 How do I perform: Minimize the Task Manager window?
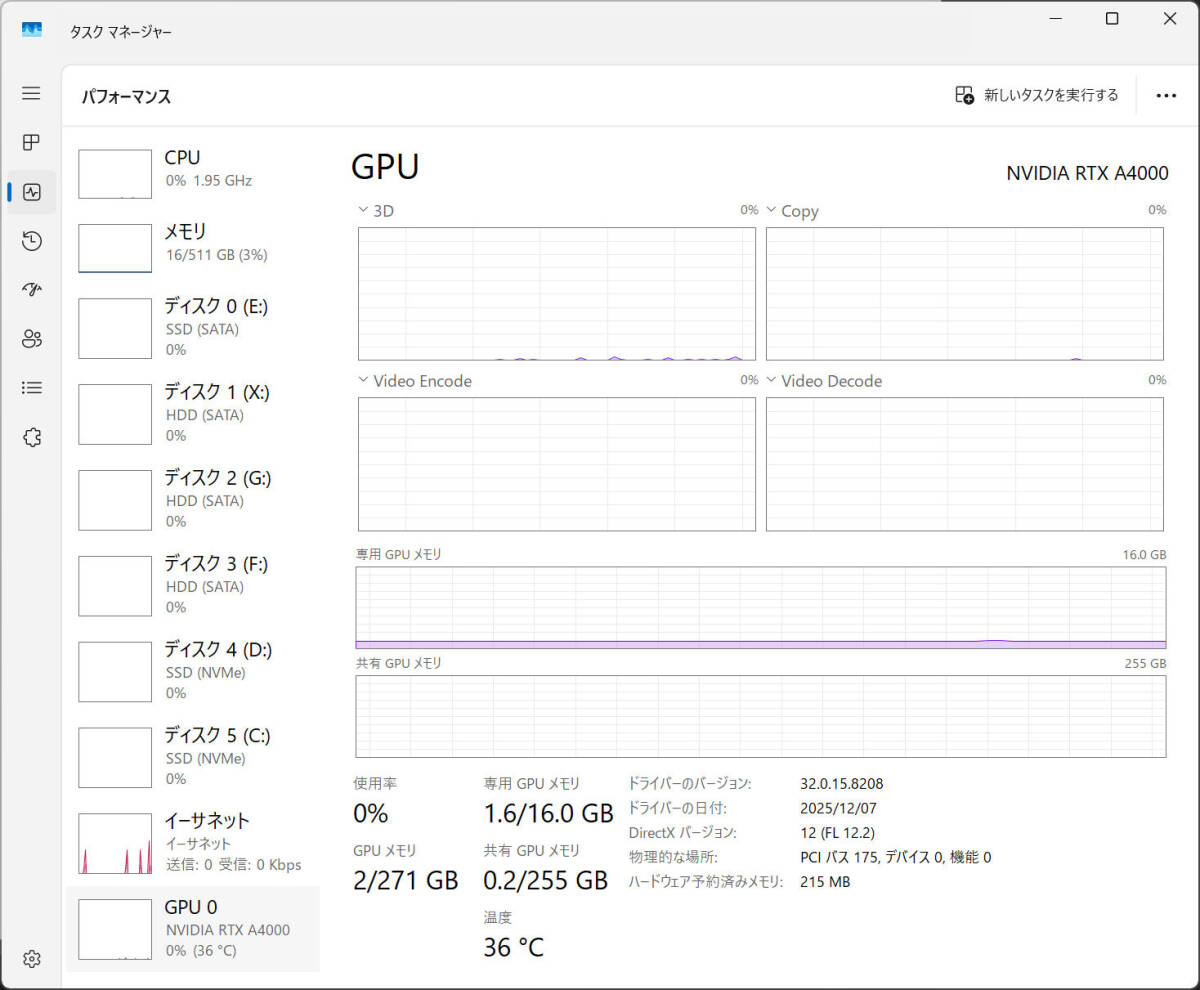[x=1055, y=19]
